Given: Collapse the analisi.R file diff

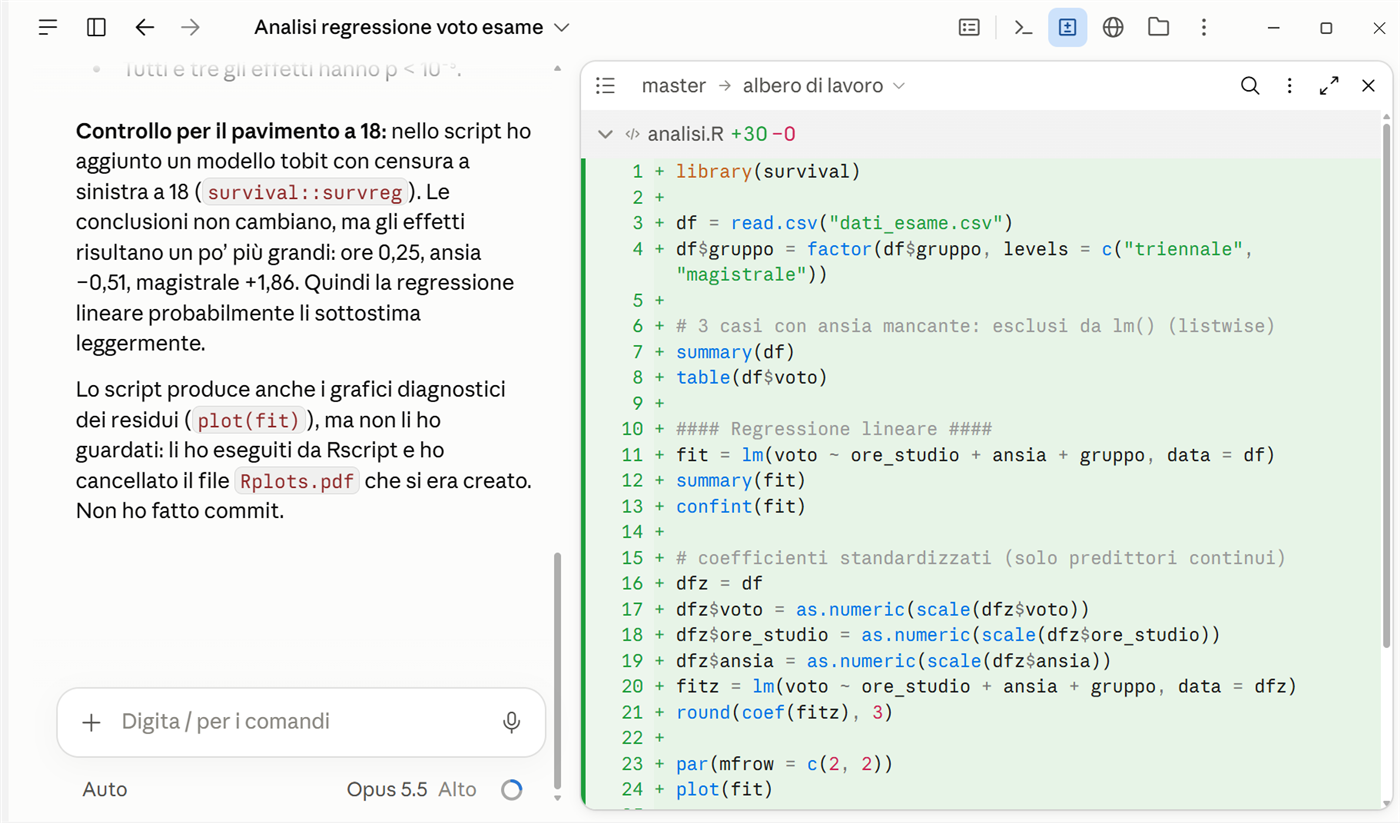Looking at the screenshot, I should [605, 134].
